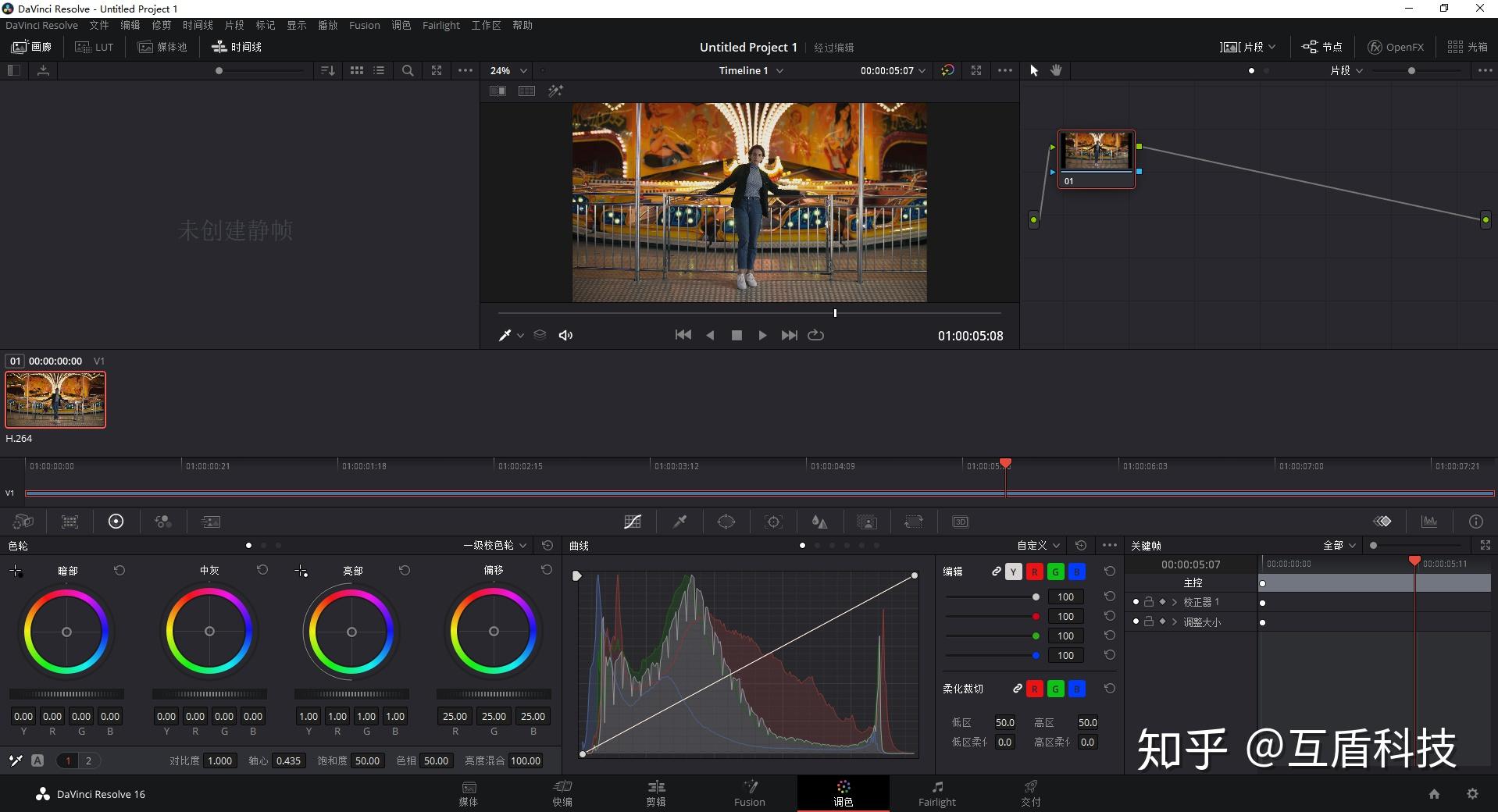Expand the 调整大小 keyframe track
The height and width of the screenshot is (812, 1498).
pyautogui.click(x=1174, y=621)
